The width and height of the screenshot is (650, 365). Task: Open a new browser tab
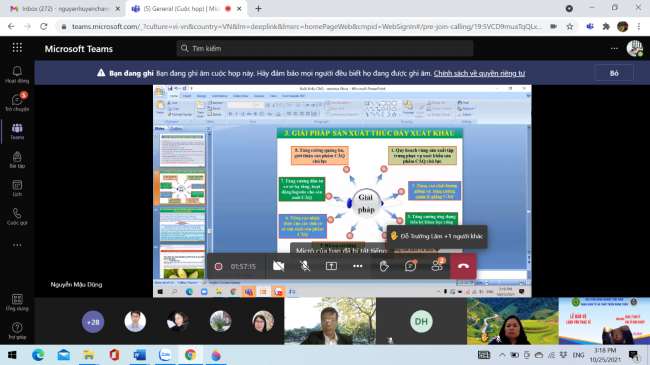click(258, 9)
